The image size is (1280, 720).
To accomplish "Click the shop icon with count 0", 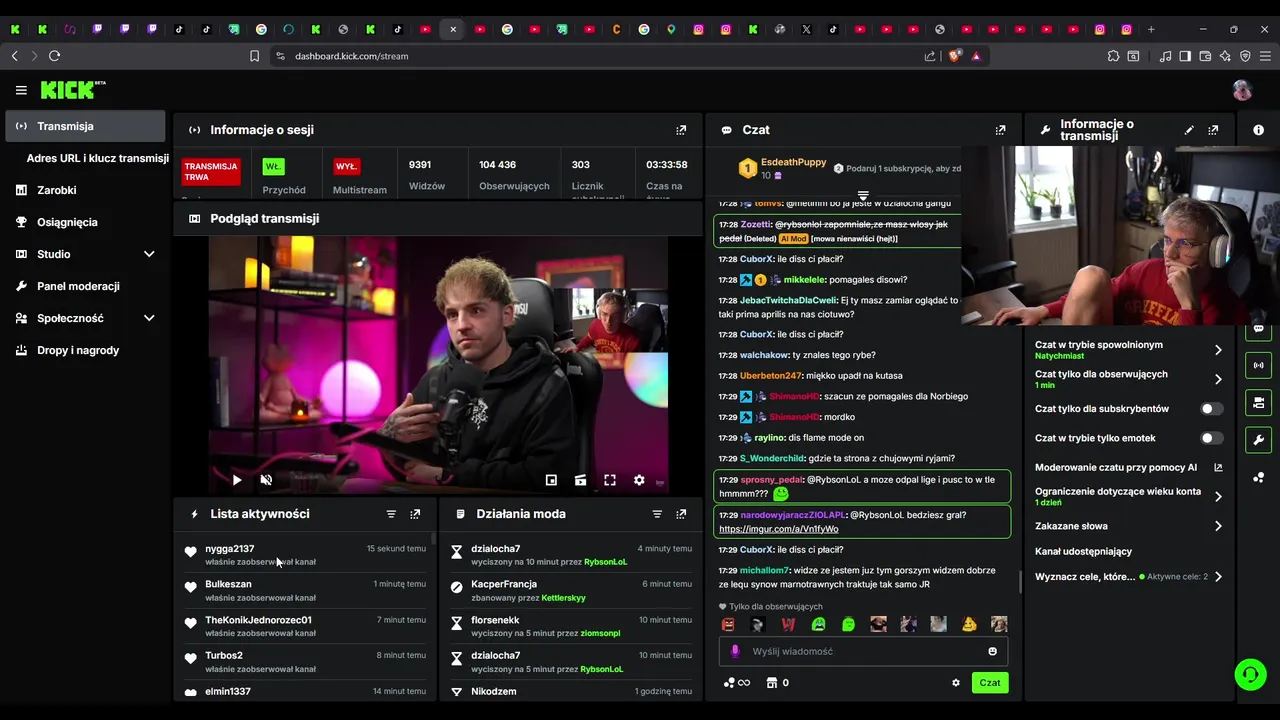I will point(777,683).
